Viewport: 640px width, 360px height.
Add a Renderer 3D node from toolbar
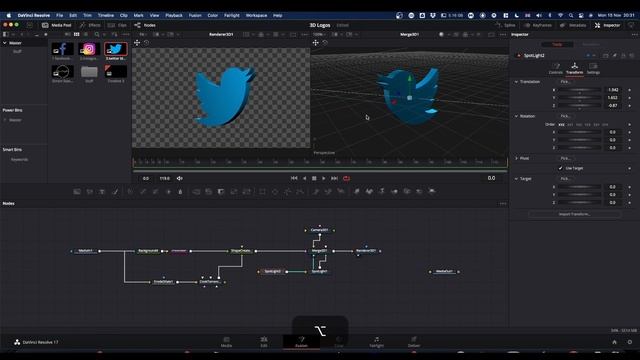432,191
